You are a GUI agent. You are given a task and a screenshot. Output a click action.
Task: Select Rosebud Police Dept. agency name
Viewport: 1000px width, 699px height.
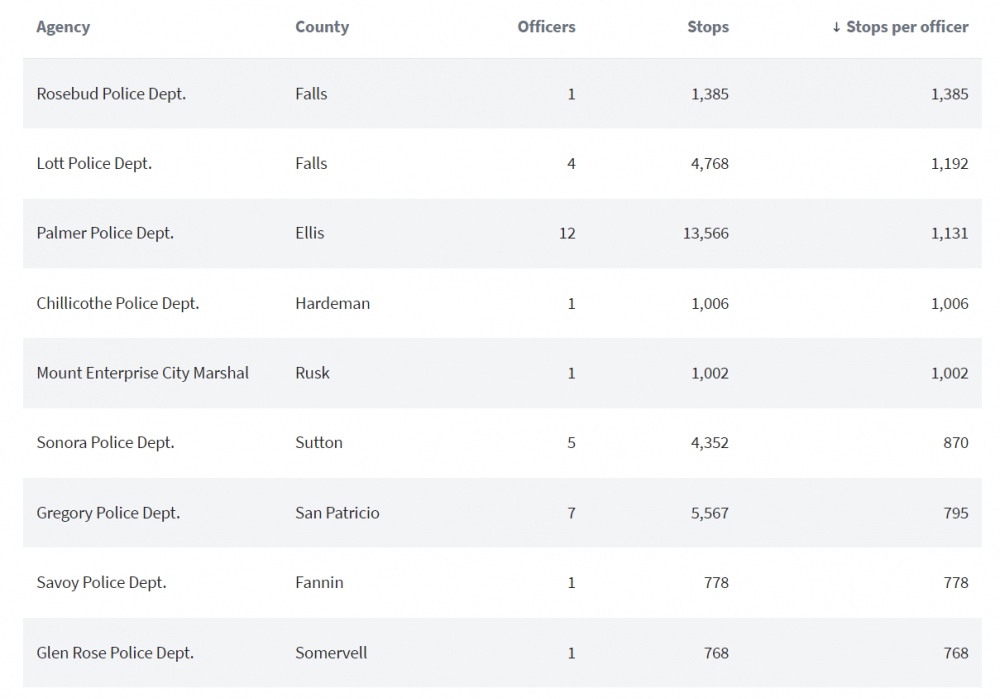pos(111,94)
